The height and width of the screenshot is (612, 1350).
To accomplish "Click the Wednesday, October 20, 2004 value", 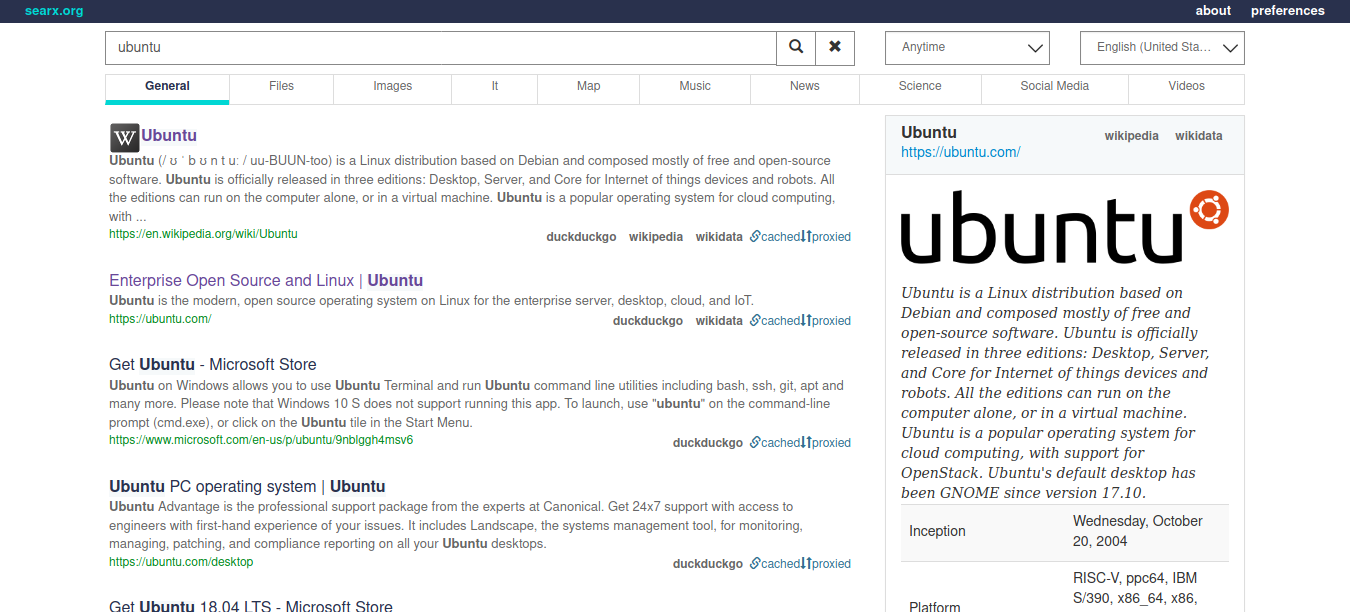I will [1138, 531].
